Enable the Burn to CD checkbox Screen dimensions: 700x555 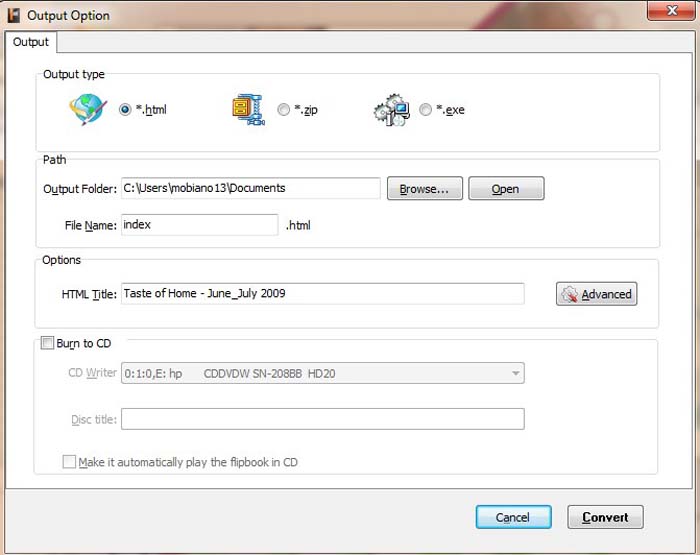tap(47, 343)
